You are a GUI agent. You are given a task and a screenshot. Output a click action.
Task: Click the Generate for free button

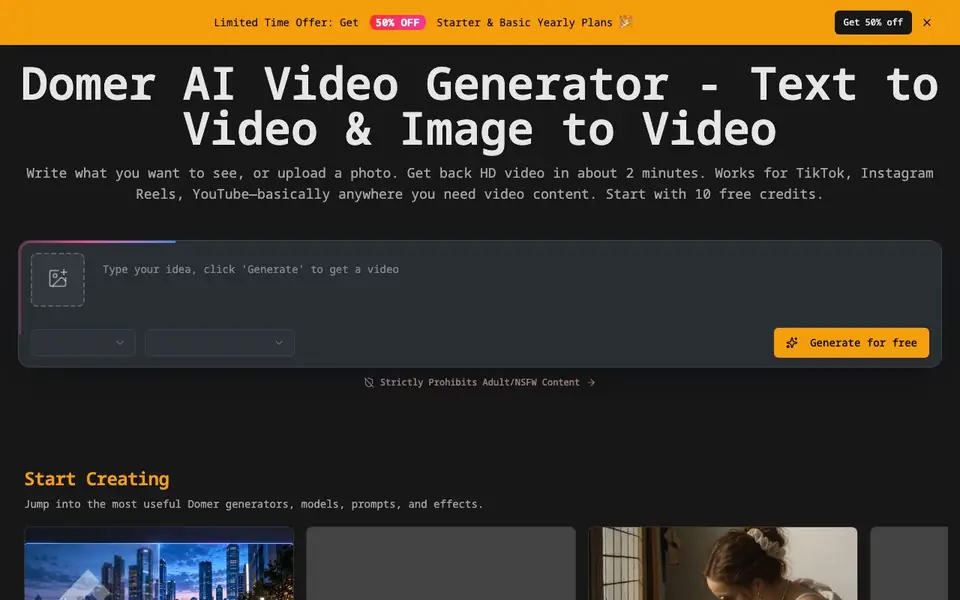tap(851, 343)
